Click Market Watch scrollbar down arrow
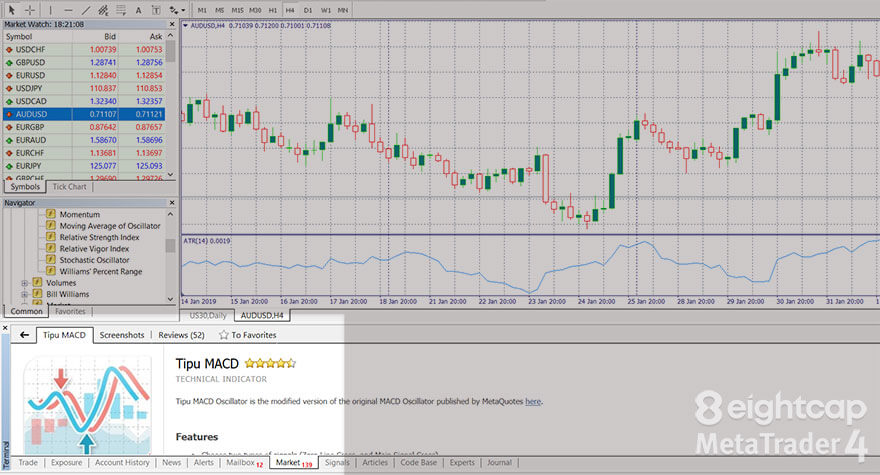This screenshot has width=880, height=475. pos(171,175)
